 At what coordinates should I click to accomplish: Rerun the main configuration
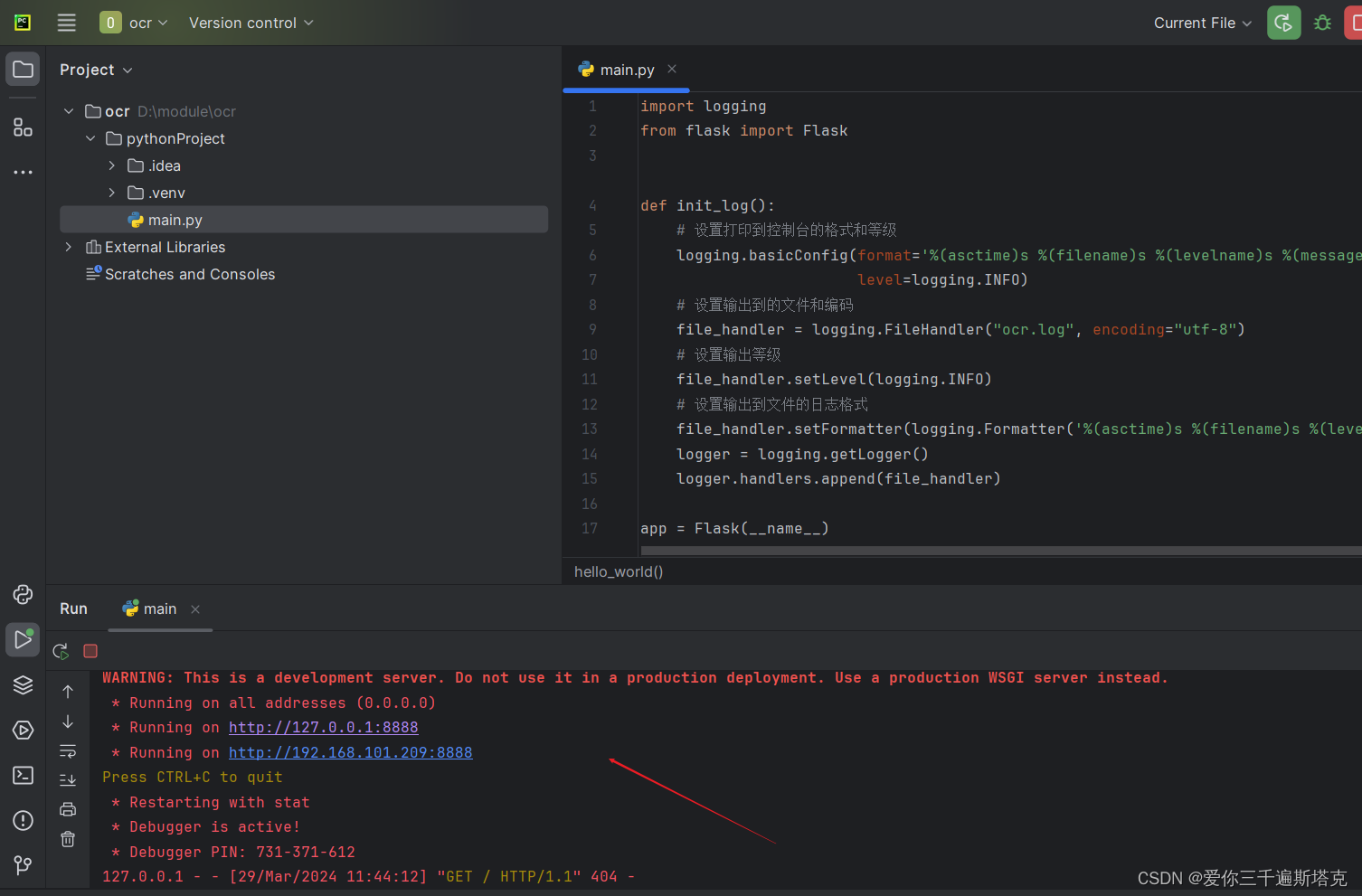(x=61, y=650)
